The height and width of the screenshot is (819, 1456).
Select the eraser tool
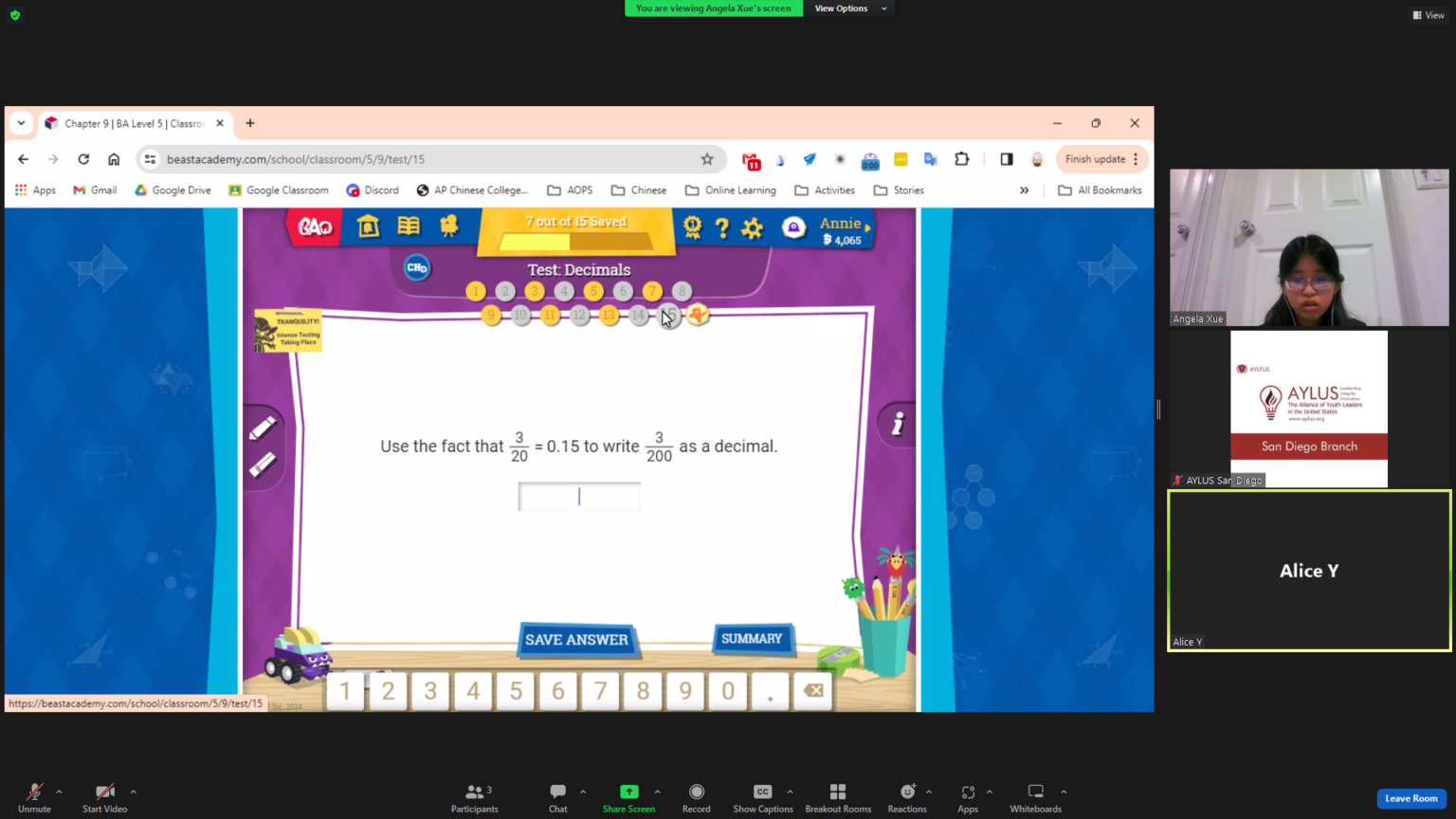point(263,464)
